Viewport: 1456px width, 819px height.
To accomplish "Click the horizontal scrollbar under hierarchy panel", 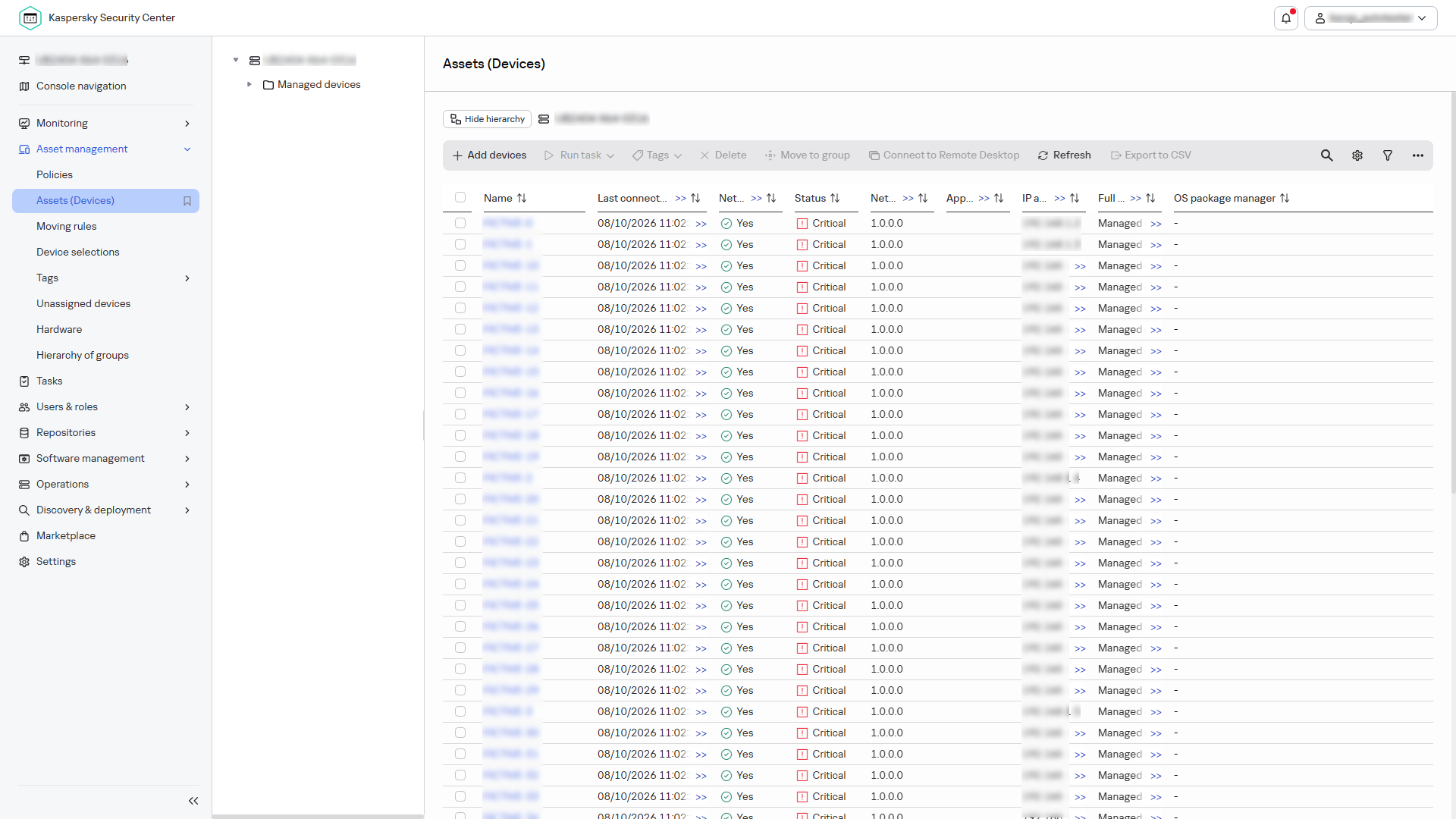I will (318, 816).
